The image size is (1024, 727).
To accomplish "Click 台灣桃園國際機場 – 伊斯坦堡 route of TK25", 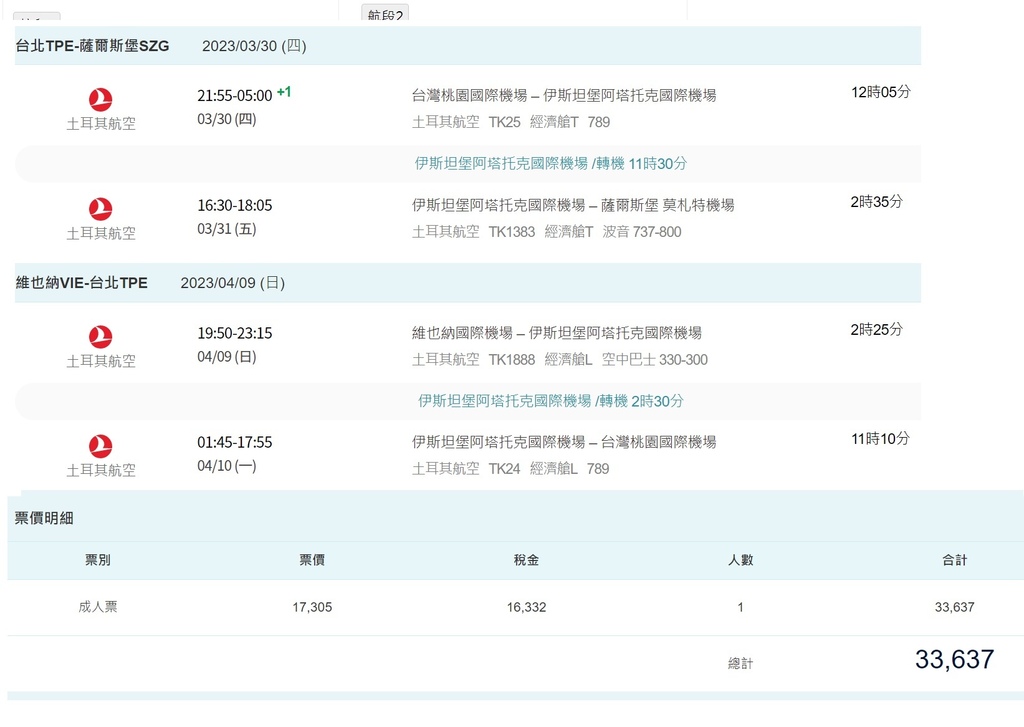I will pos(564,95).
